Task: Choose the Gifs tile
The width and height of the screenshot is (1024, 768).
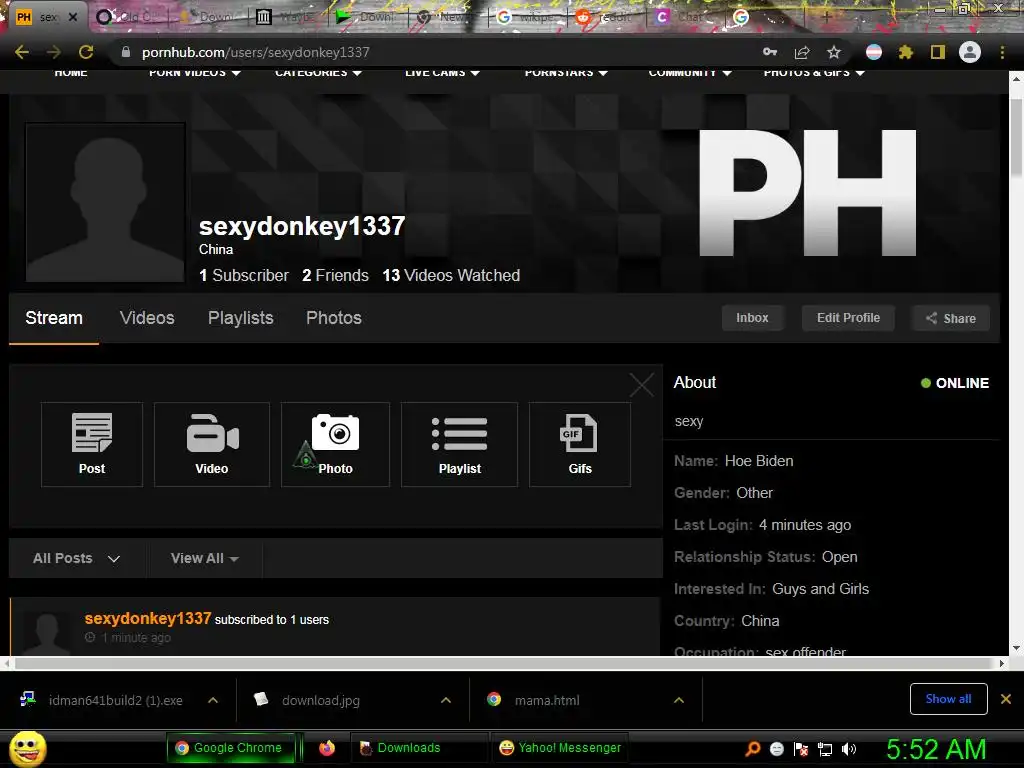Action: point(580,444)
